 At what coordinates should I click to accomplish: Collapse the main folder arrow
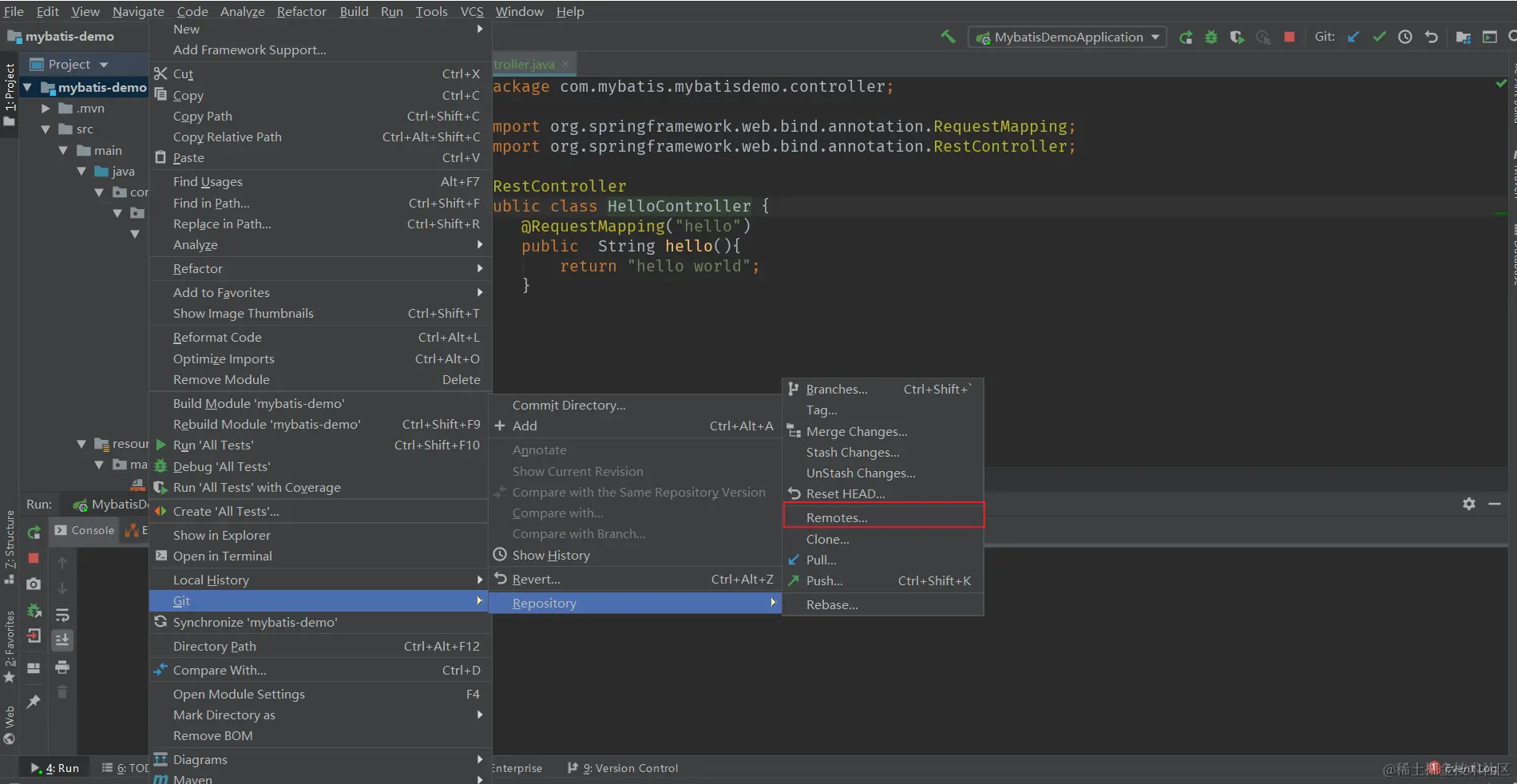pyautogui.click(x=63, y=150)
